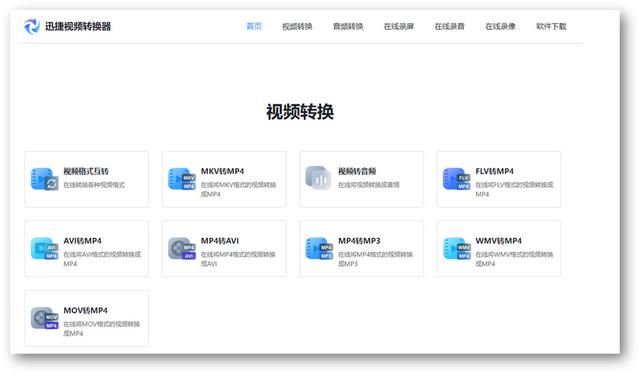Open the WMV转MP4 icon
This screenshot has height=374, width=640.
pyautogui.click(x=456, y=249)
